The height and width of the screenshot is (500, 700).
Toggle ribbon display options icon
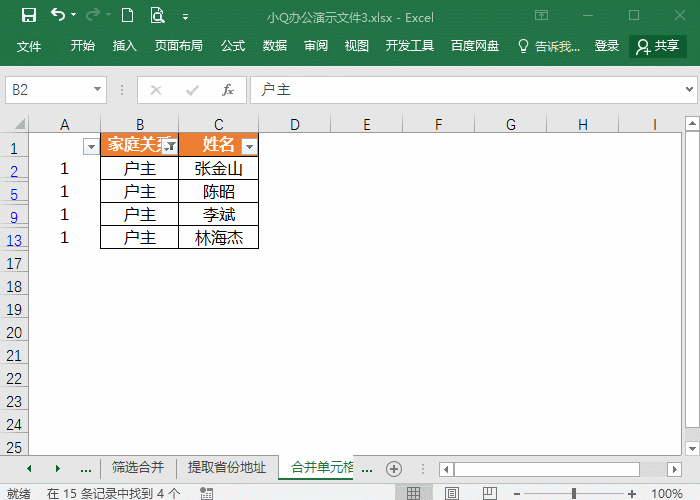click(542, 15)
